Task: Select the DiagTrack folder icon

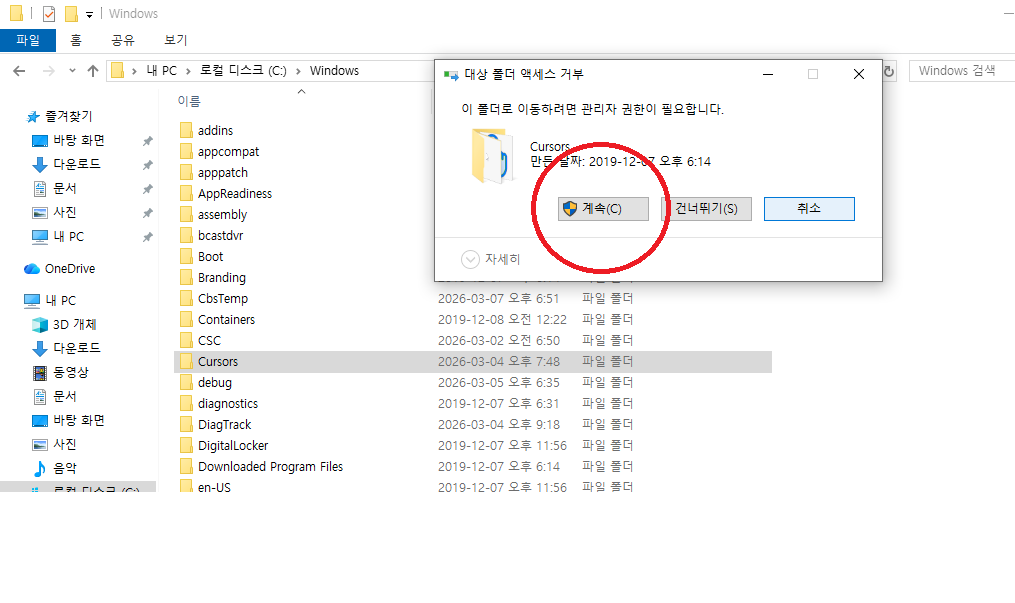Action: [x=186, y=424]
